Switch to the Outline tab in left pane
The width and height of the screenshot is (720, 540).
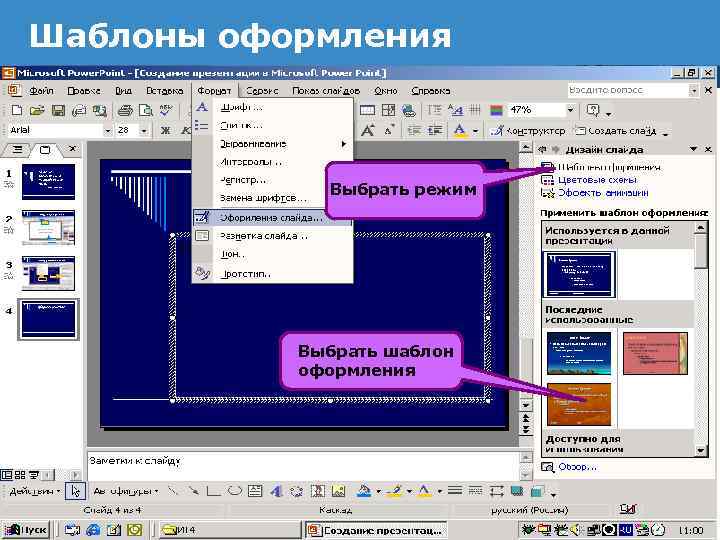(x=17, y=149)
